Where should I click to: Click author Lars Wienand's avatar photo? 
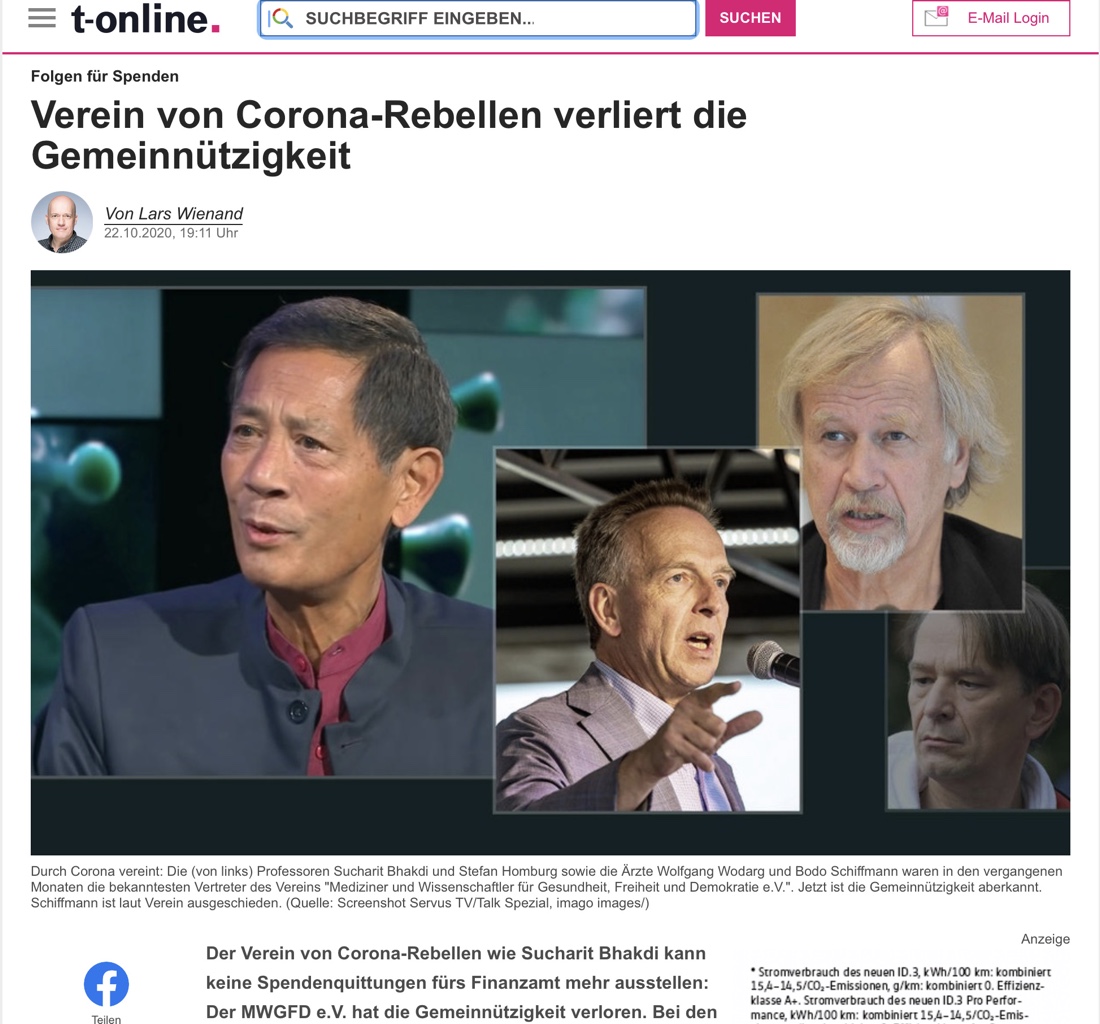tap(62, 222)
